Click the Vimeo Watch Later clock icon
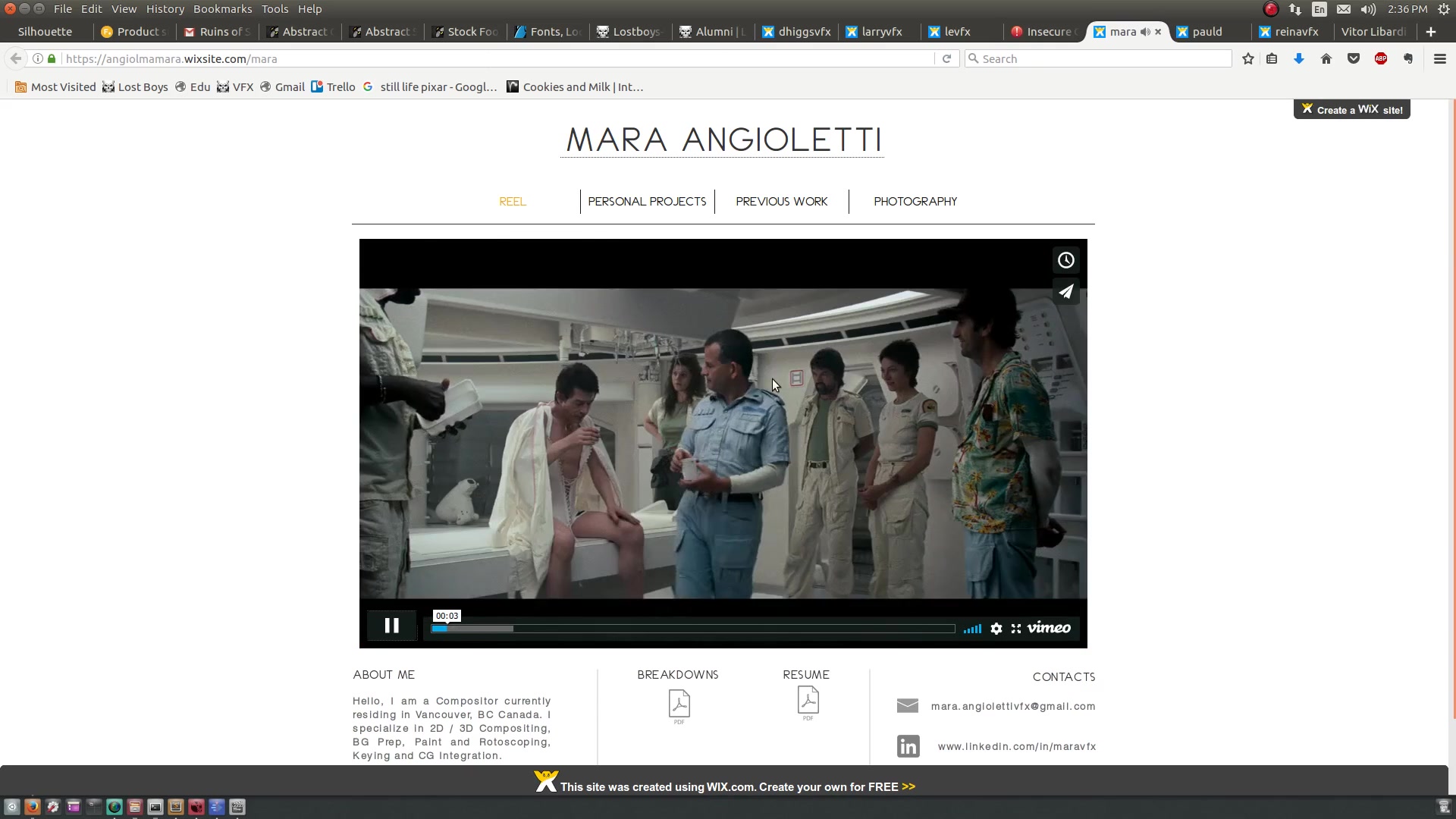Screen dimensions: 1456x819 tap(1065, 260)
